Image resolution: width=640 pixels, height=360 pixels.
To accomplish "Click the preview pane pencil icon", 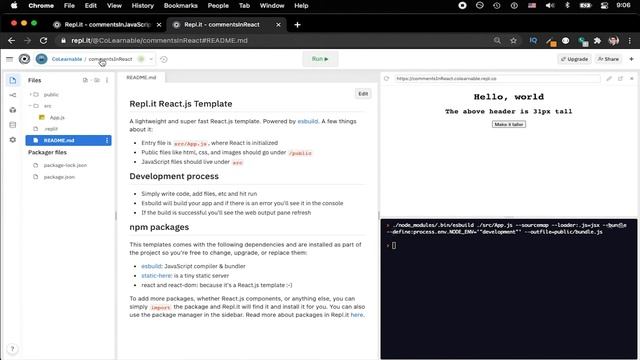I will point(609,78).
